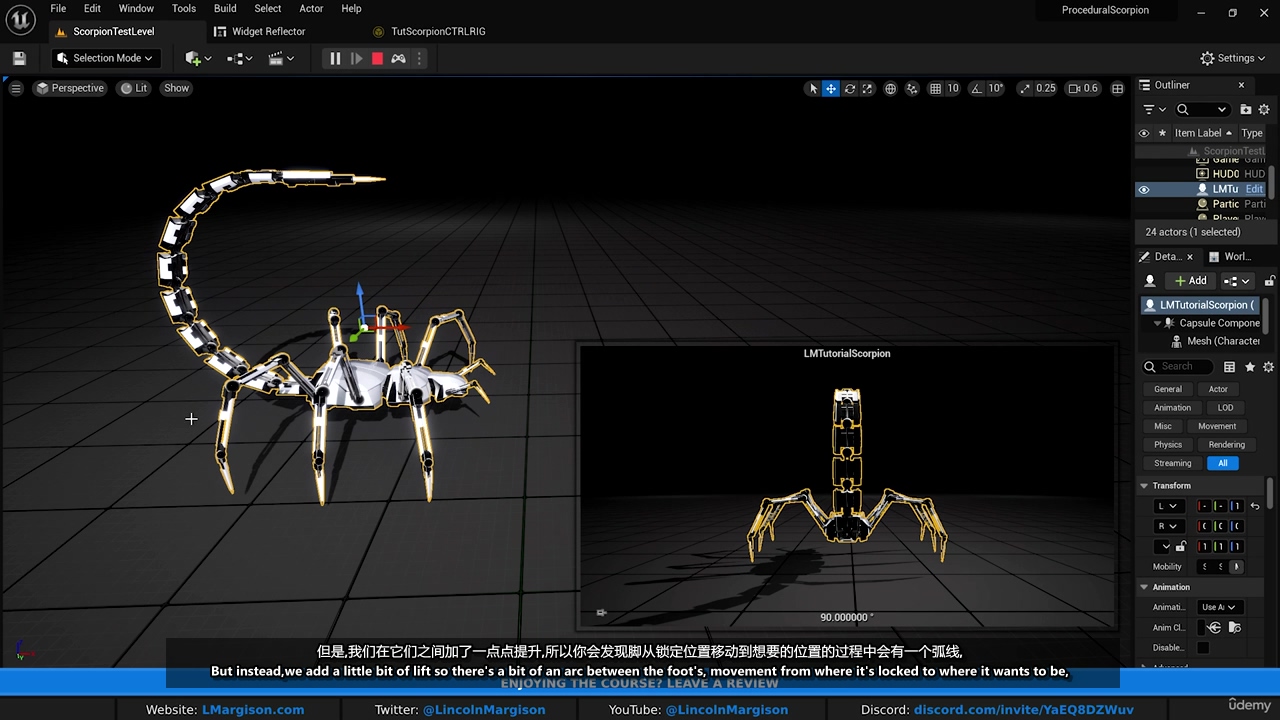Select the HUD0 actor in the Outliner
This screenshot has height=720, width=1280.
1225,174
